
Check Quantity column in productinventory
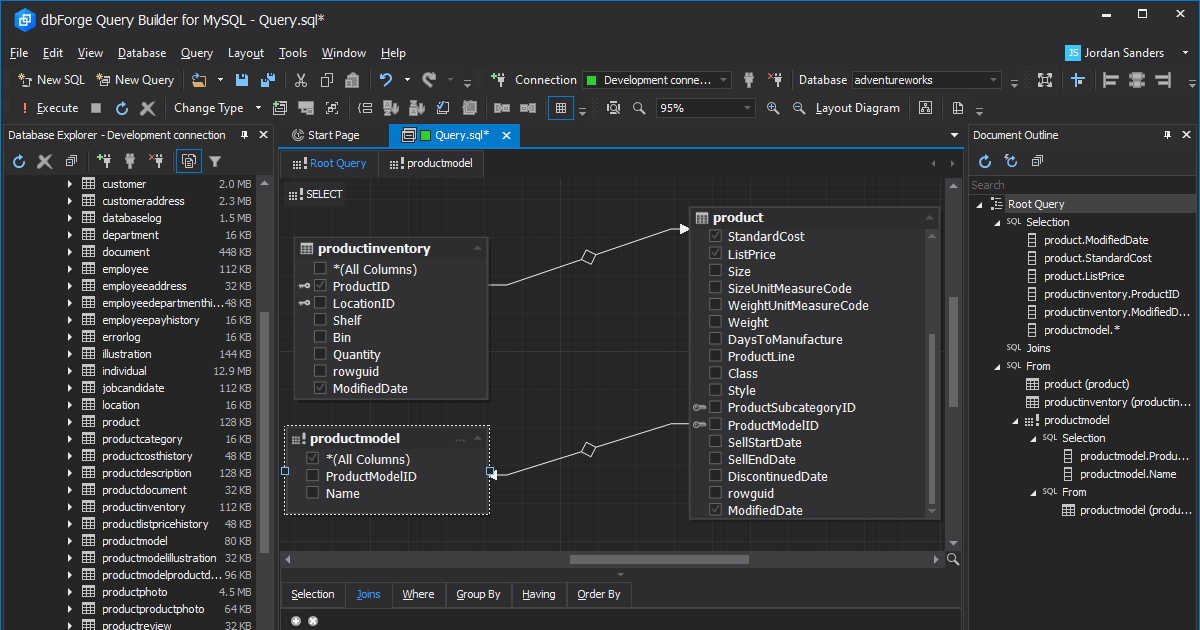pos(320,354)
